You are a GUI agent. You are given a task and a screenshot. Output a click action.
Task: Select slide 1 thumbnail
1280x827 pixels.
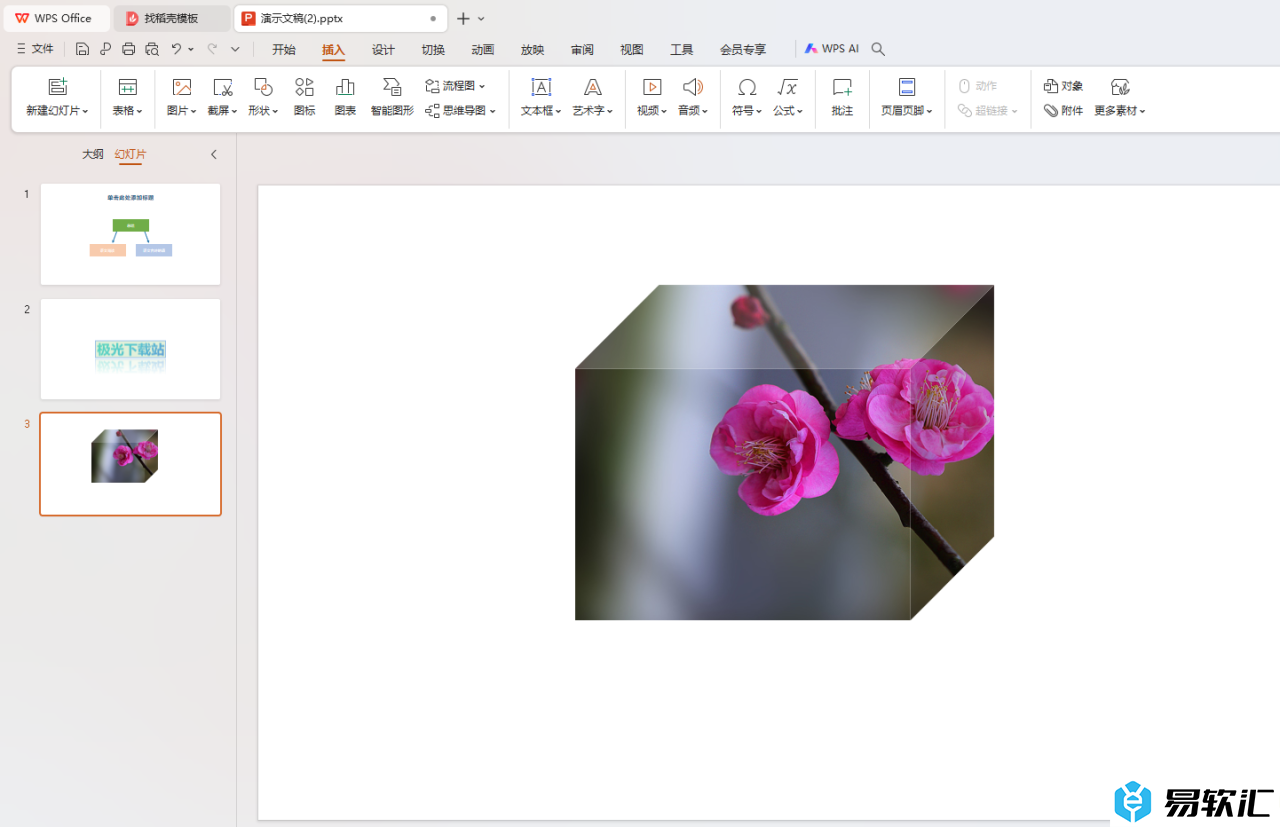click(130, 234)
